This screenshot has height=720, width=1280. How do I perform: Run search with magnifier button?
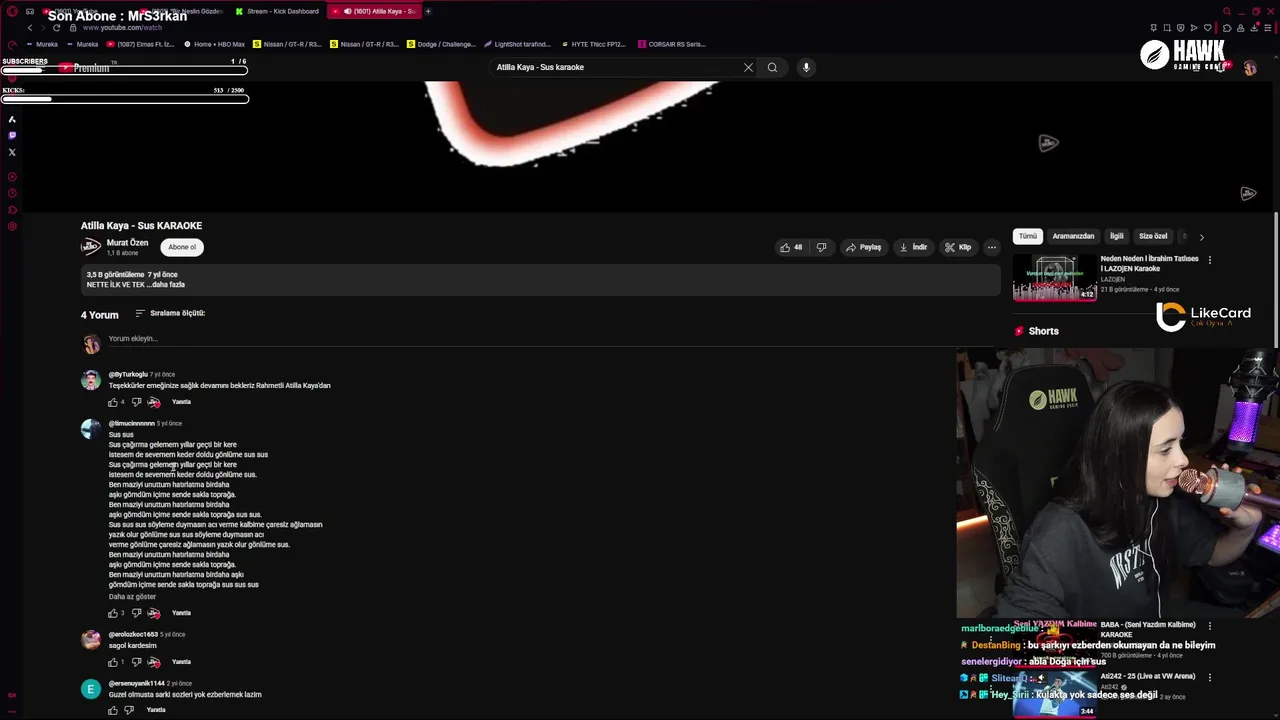772,67
